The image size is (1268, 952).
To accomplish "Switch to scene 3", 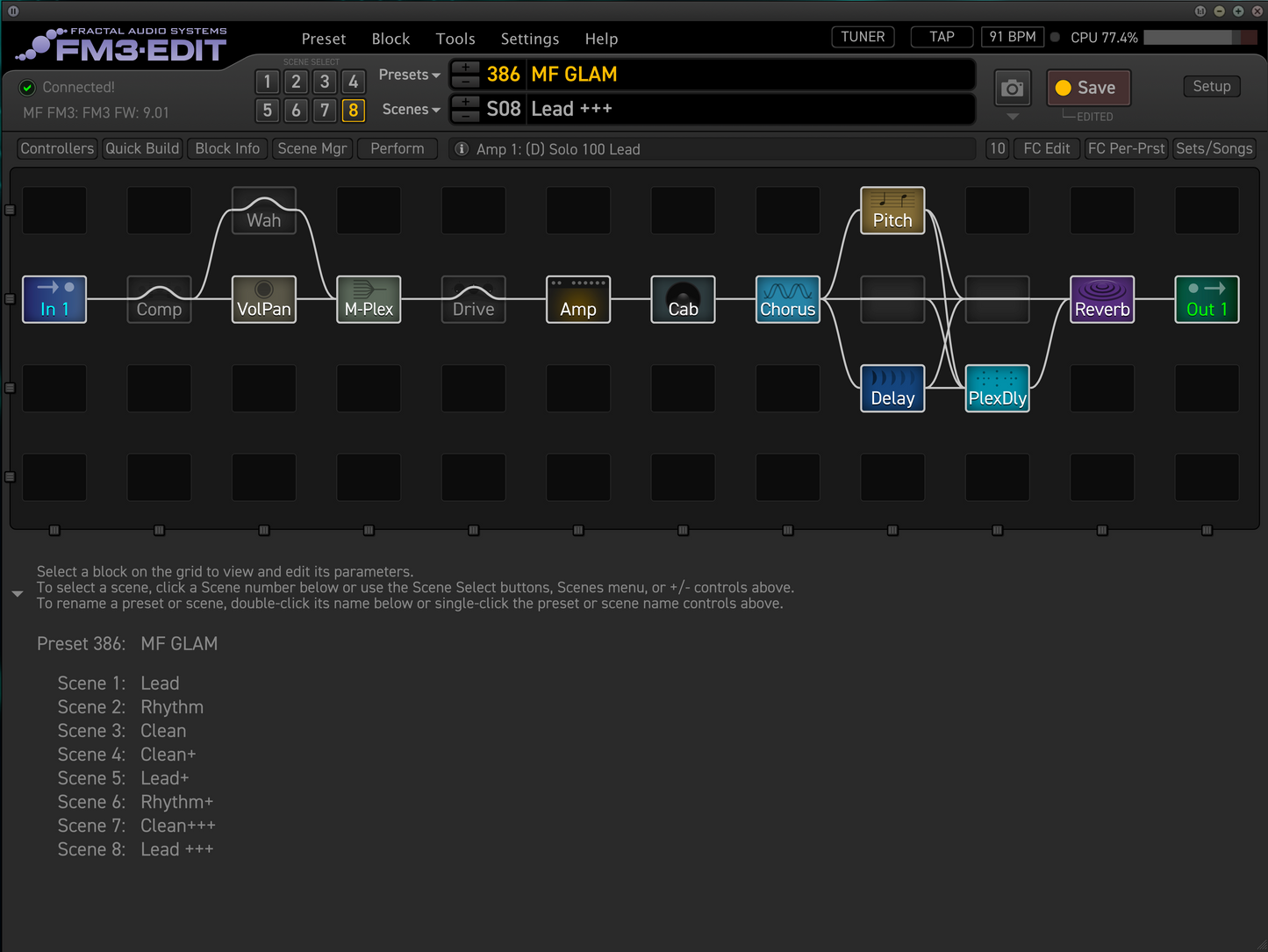I will coord(325,82).
